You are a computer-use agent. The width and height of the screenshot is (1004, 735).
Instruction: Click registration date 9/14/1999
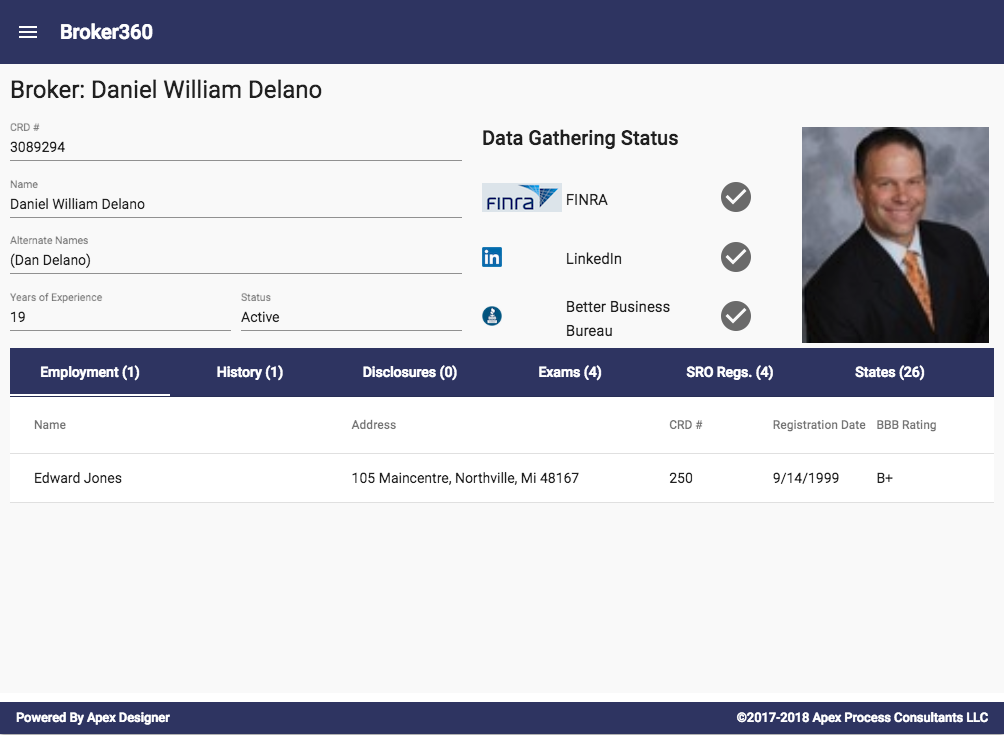pyautogui.click(x=806, y=478)
